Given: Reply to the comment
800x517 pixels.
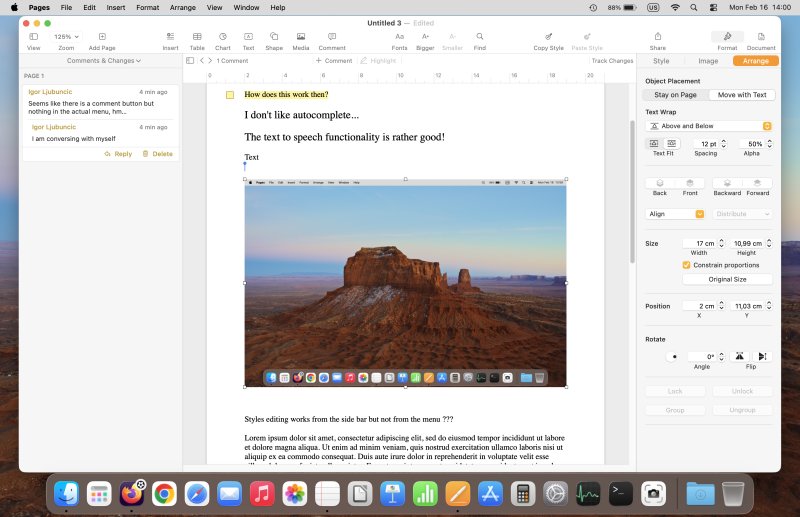Looking at the screenshot, I should (x=118, y=154).
